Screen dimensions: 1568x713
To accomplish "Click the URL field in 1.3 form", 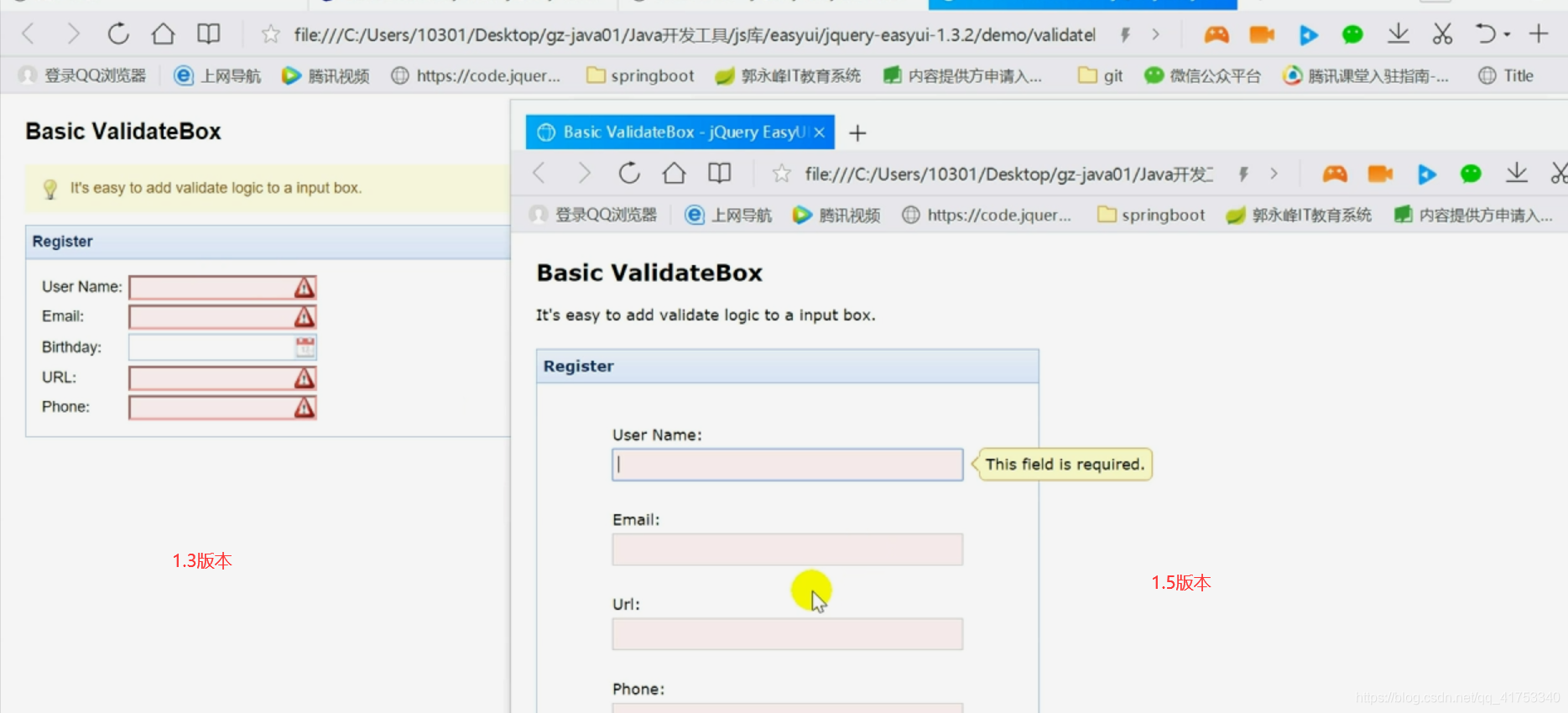I will (222, 377).
